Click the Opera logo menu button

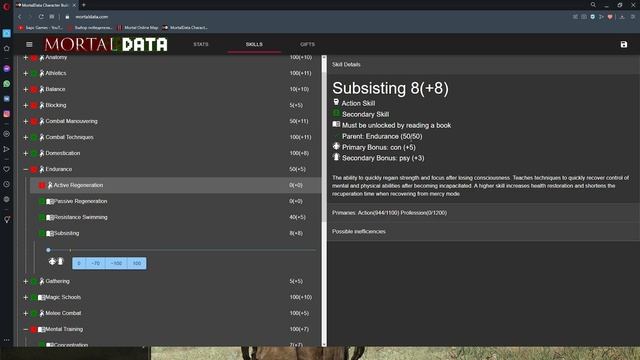click(x=6, y=6)
